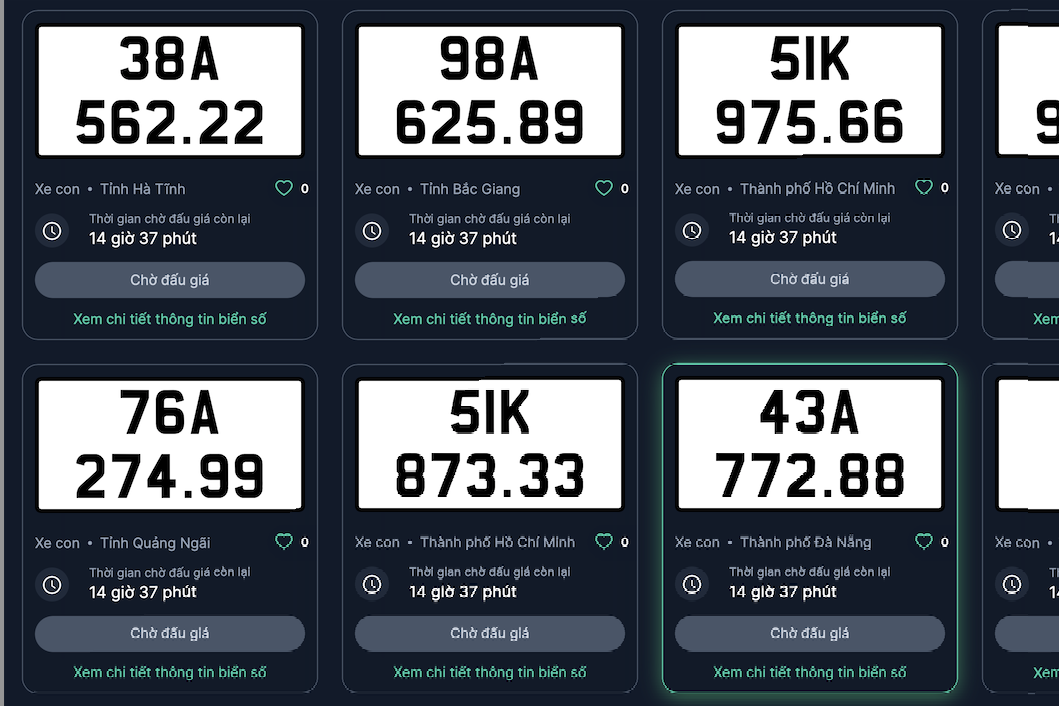Heart the 51K 873.33 plate
Image resolution: width=1059 pixels, height=706 pixels.
[604, 541]
